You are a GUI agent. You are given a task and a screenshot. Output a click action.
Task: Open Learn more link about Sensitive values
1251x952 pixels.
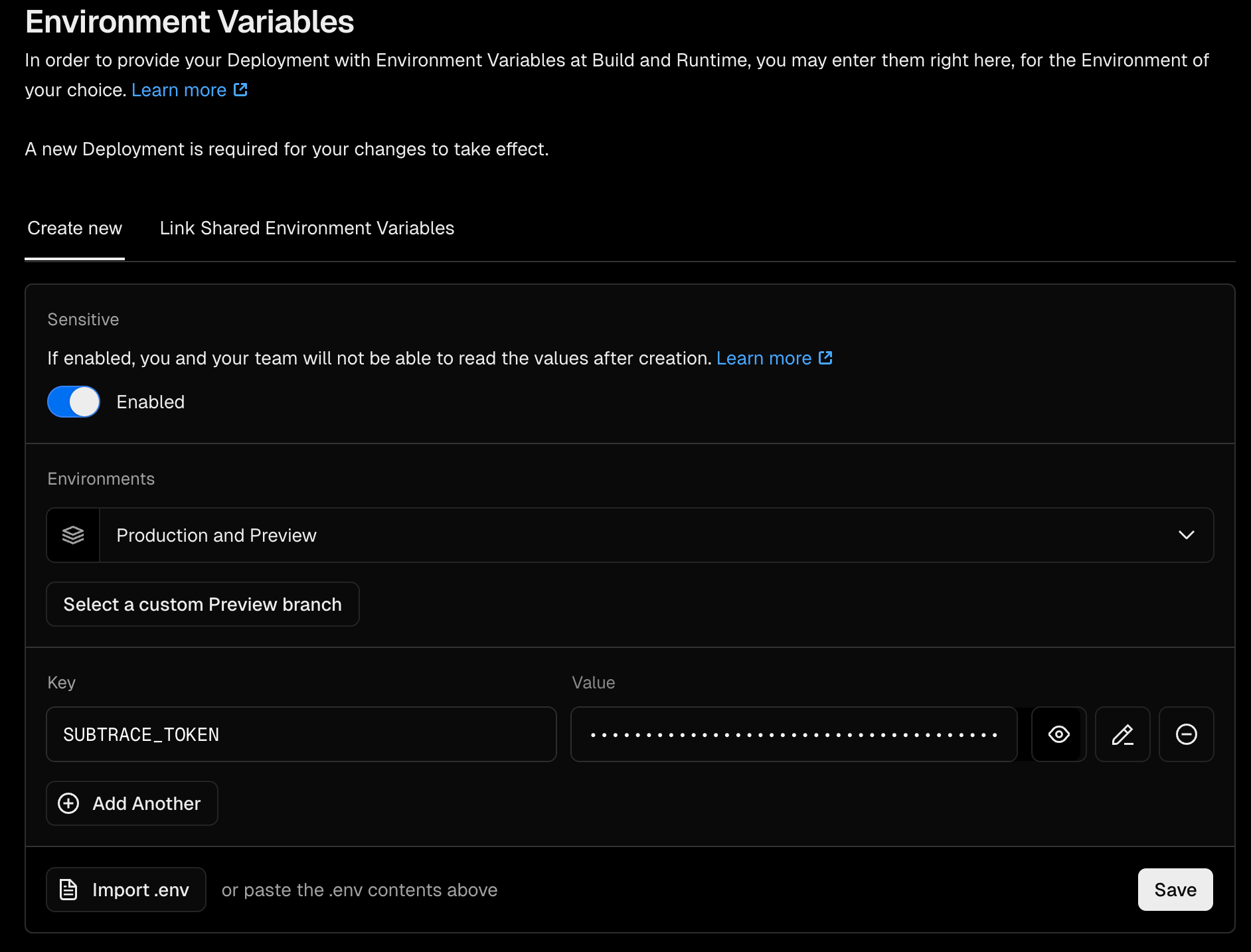(774, 358)
